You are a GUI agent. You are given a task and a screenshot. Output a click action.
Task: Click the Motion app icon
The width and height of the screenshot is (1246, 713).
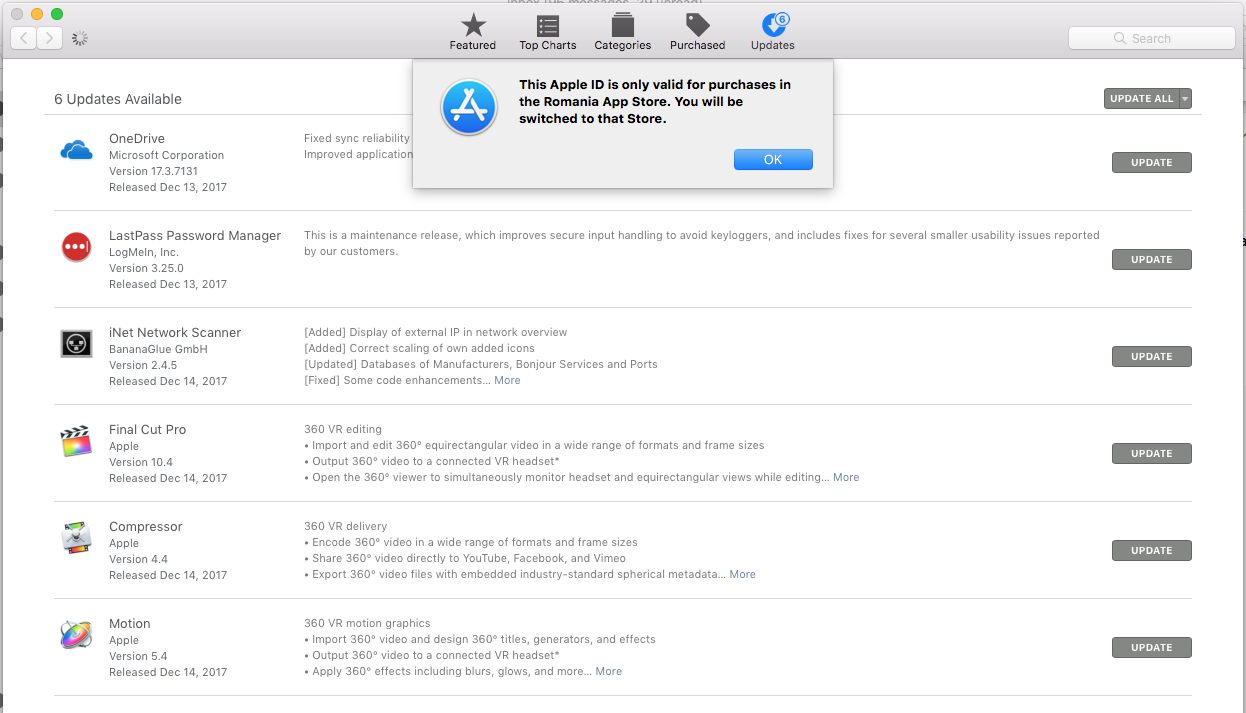click(76, 635)
